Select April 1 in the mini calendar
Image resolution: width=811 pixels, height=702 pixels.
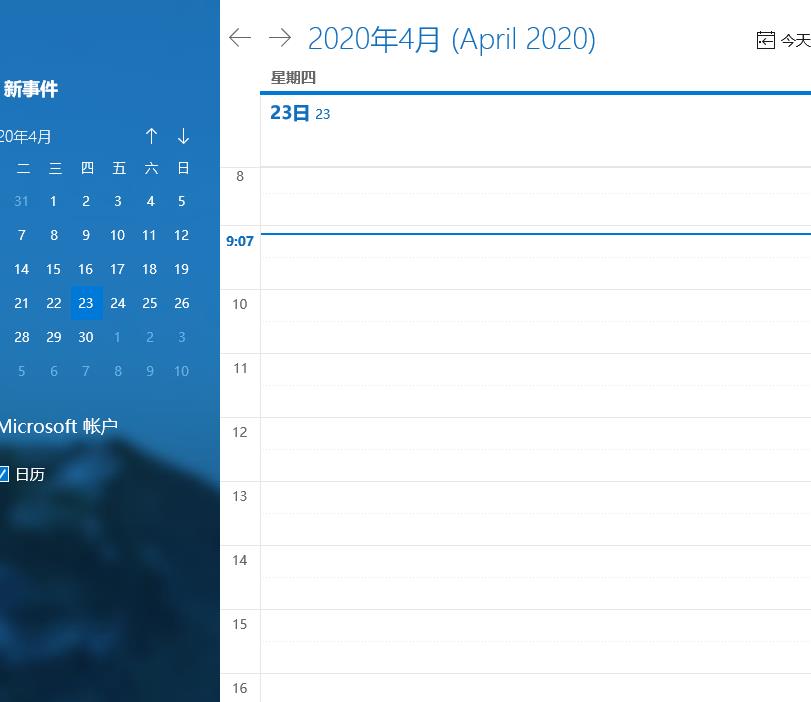tap(53, 201)
